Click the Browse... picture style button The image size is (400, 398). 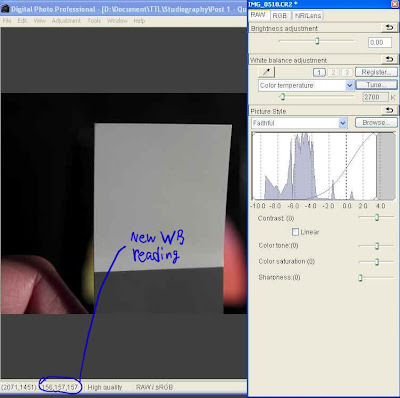click(376, 123)
